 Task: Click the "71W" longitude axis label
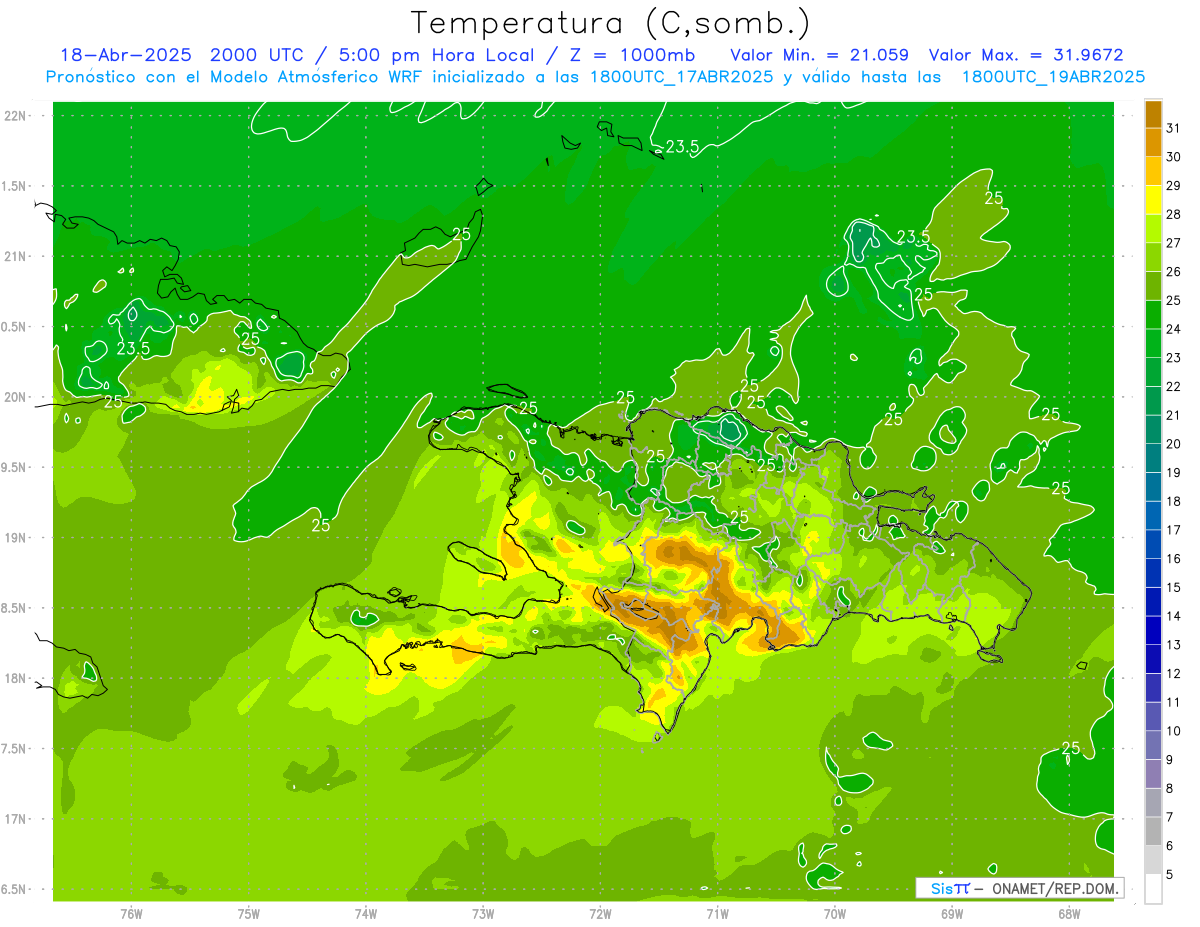point(717,913)
